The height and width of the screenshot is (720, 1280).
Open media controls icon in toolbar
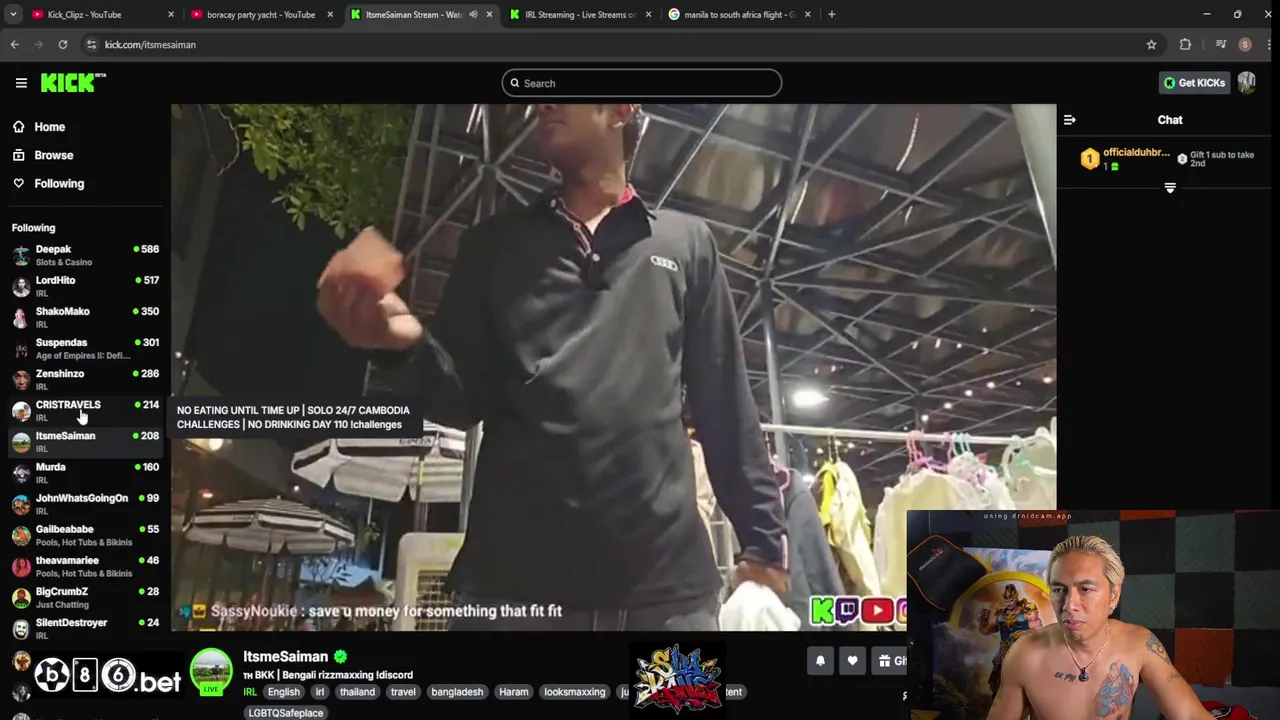(1221, 45)
